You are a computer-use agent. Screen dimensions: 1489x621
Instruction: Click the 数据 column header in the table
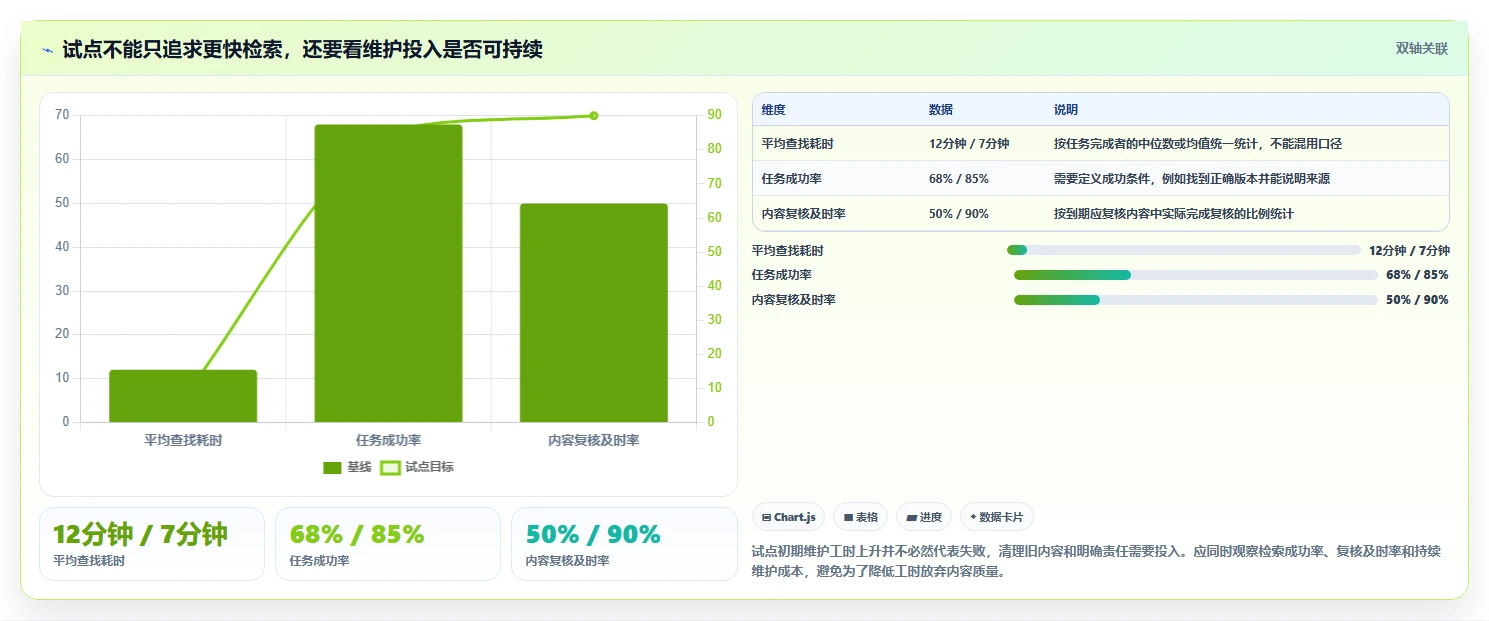click(941, 110)
